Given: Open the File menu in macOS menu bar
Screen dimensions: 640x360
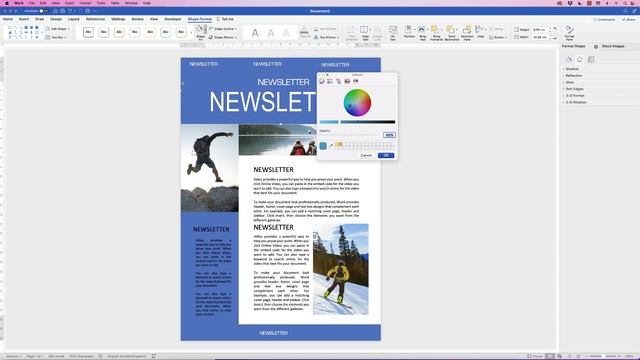Looking at the screenshot, I should click(x=31, y=3).
